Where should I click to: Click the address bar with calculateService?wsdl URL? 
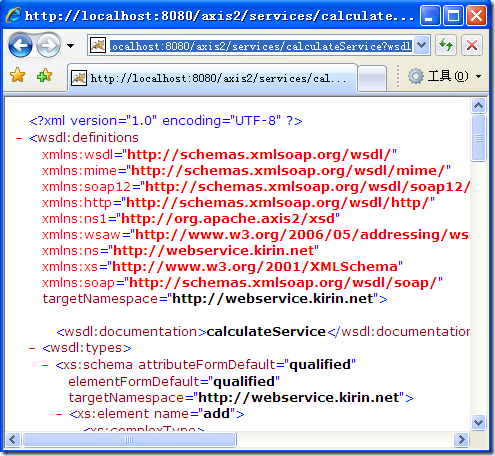[260, 46]
